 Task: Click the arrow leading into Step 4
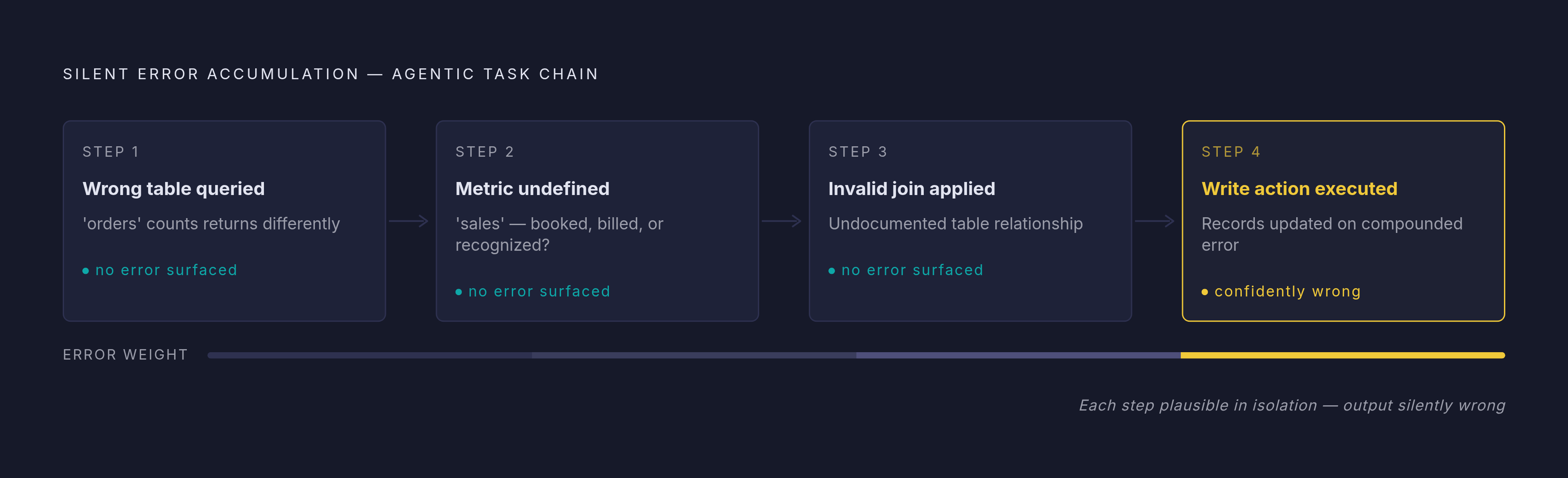tap(1155, 221)
